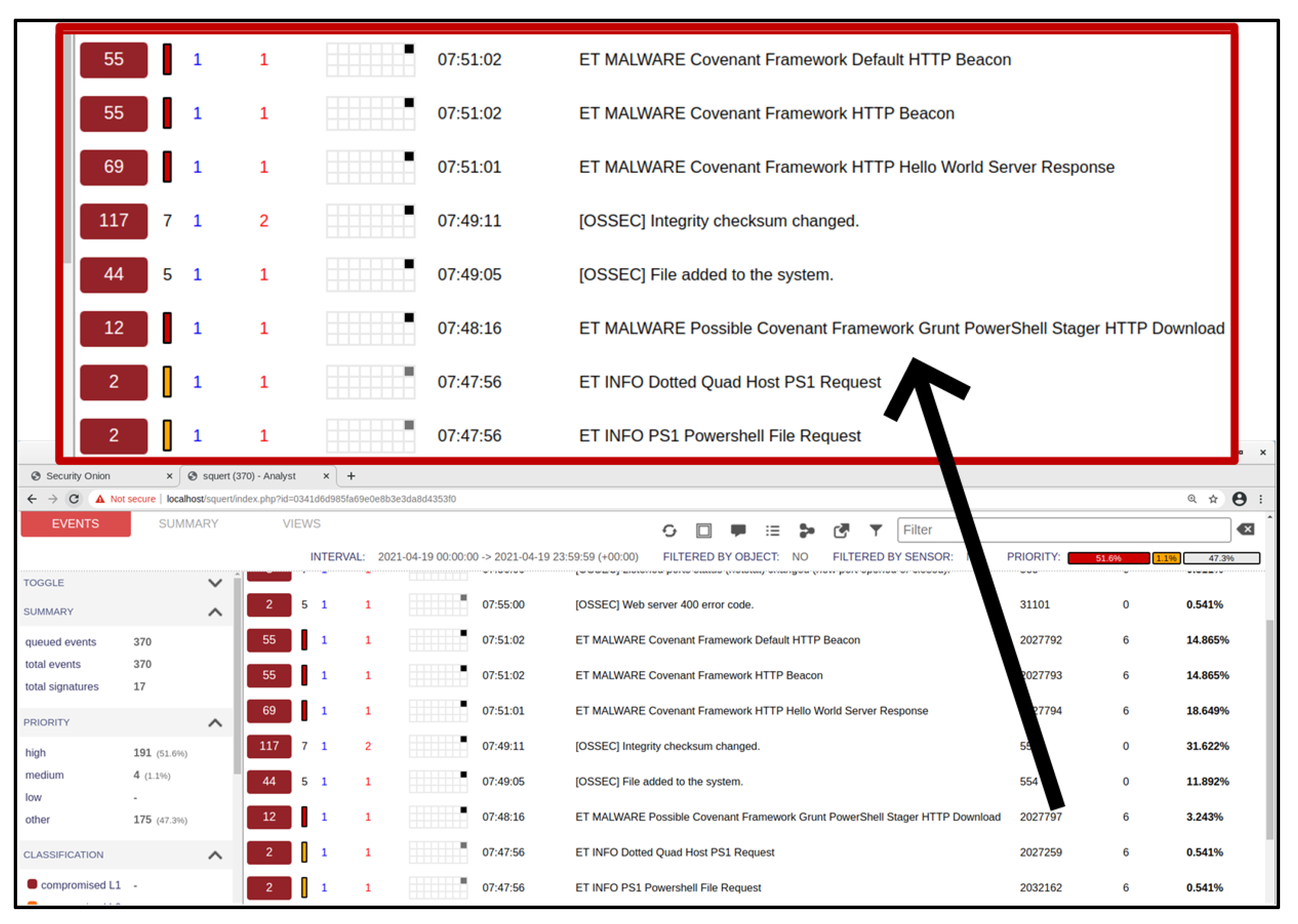This screenshot has width=1298, height=924.
Task: Click the external link export icon
Action: click(x=841, y=531)
